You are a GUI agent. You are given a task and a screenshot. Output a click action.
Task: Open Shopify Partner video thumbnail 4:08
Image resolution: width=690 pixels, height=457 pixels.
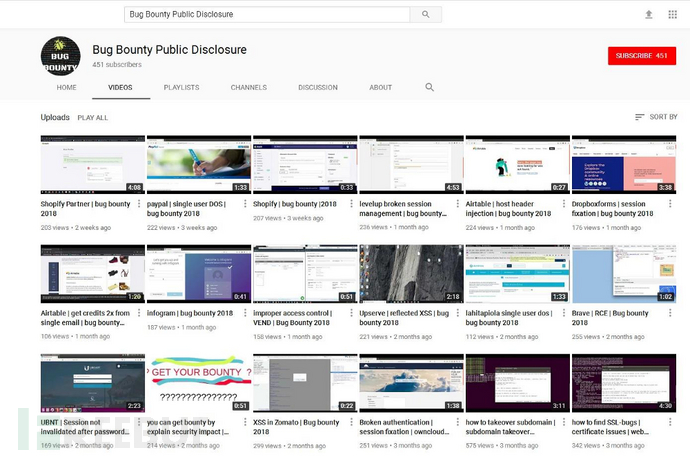pos(92,165)
